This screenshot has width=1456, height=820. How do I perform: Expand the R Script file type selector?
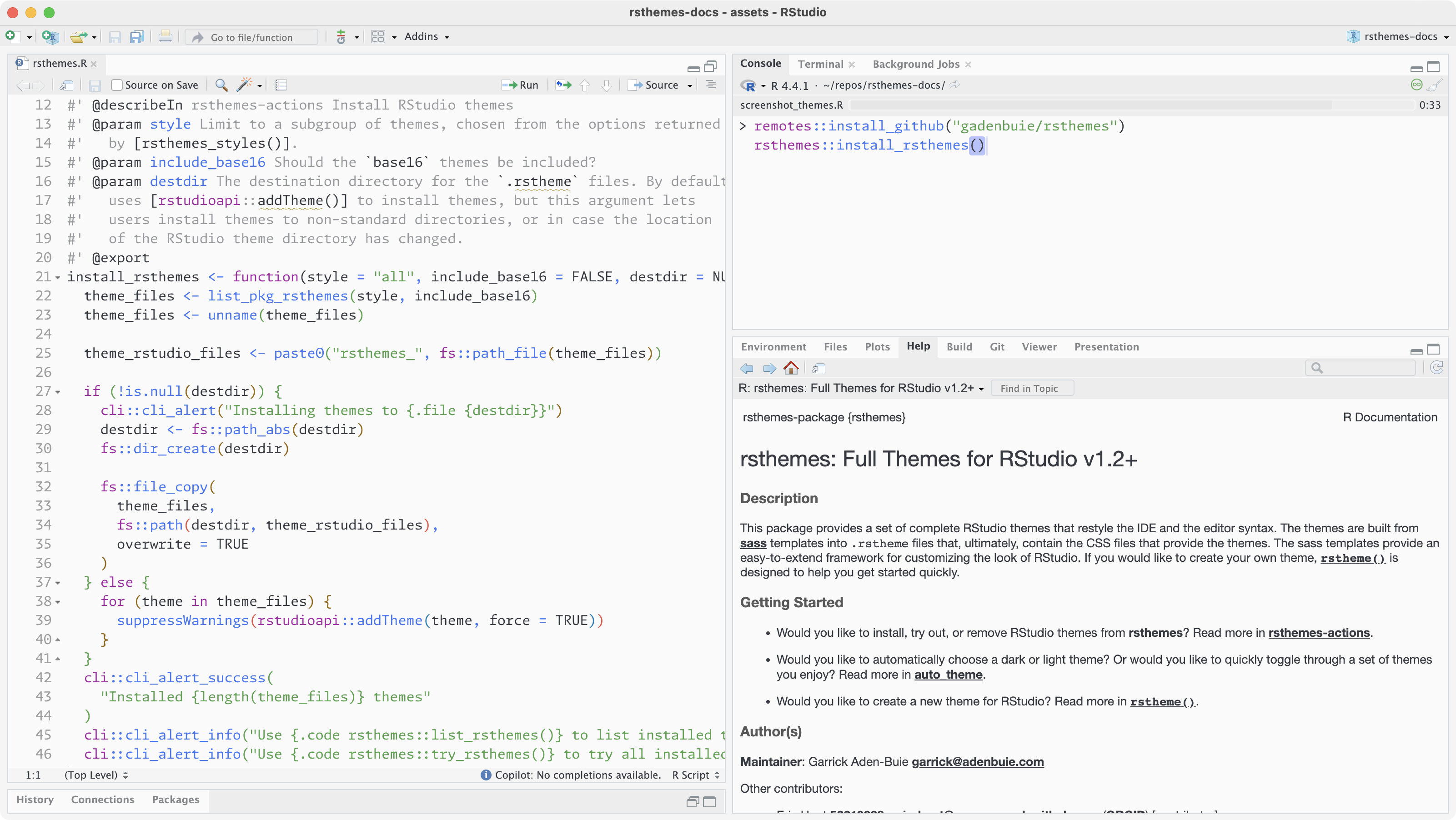tap(695, 775)
